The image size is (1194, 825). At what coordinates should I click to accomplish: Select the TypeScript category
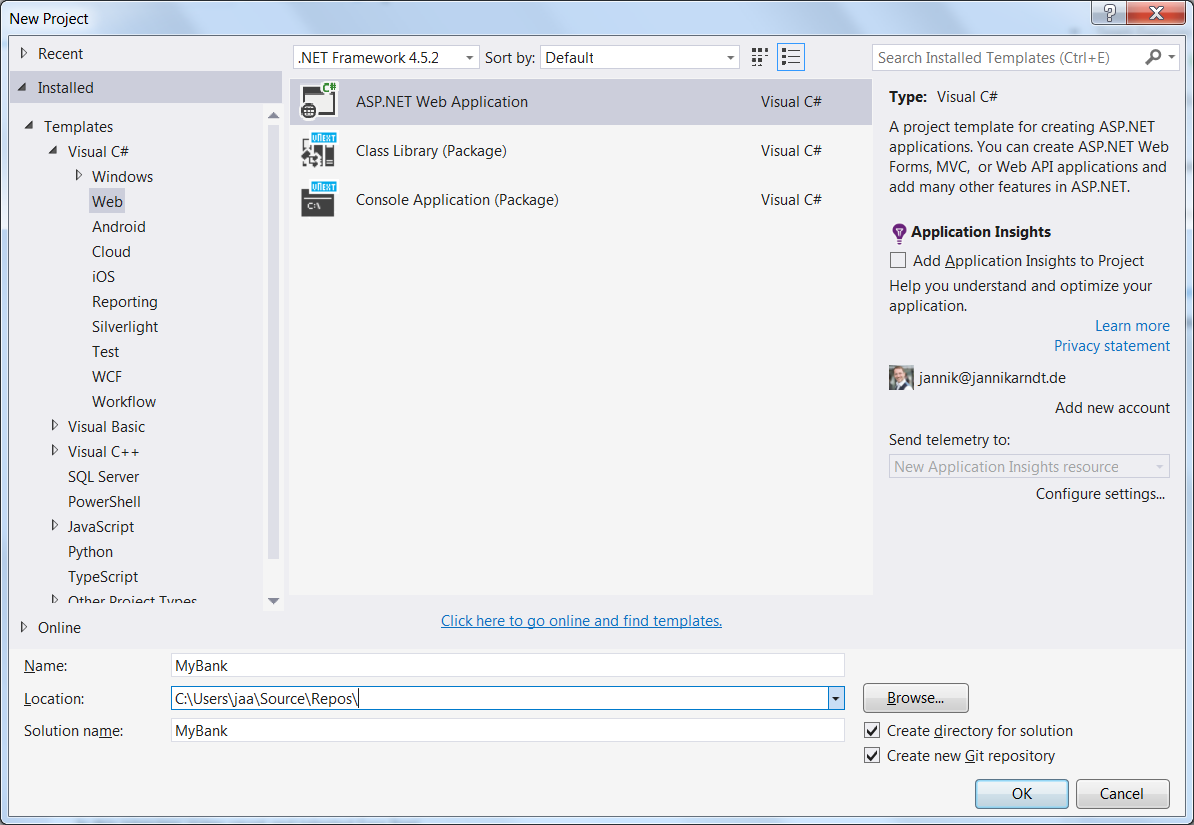click(x=103, y=577)
